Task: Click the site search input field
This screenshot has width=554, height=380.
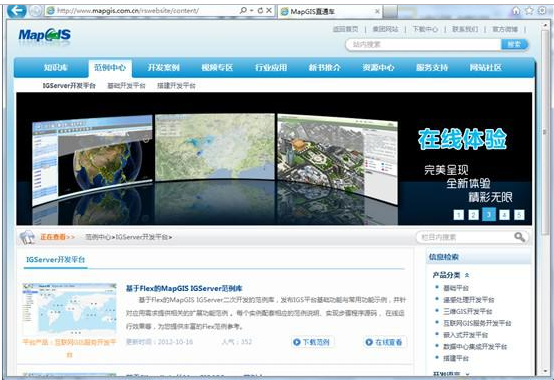Action: (x=423, y=44)
